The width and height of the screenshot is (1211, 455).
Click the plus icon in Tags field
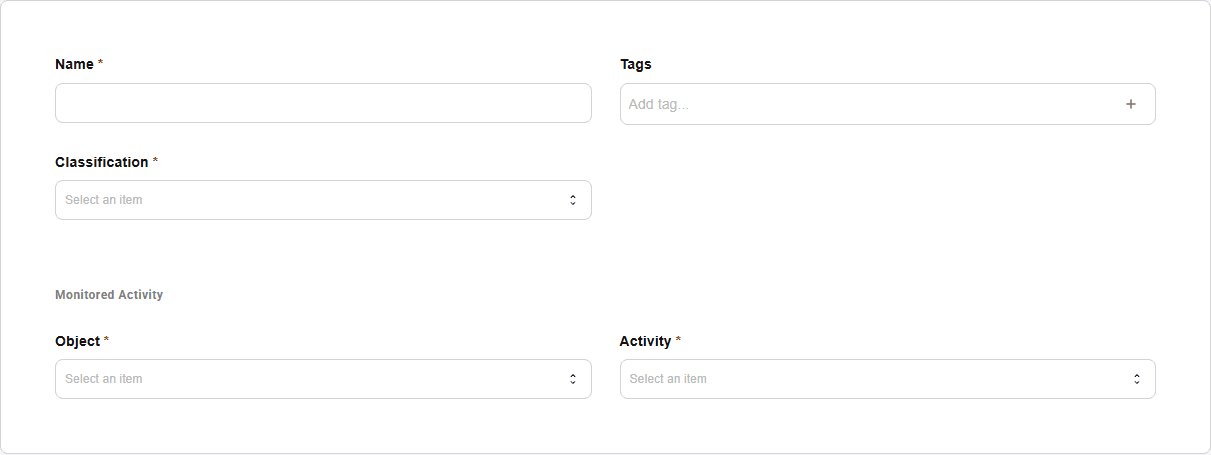(1131, 104)
